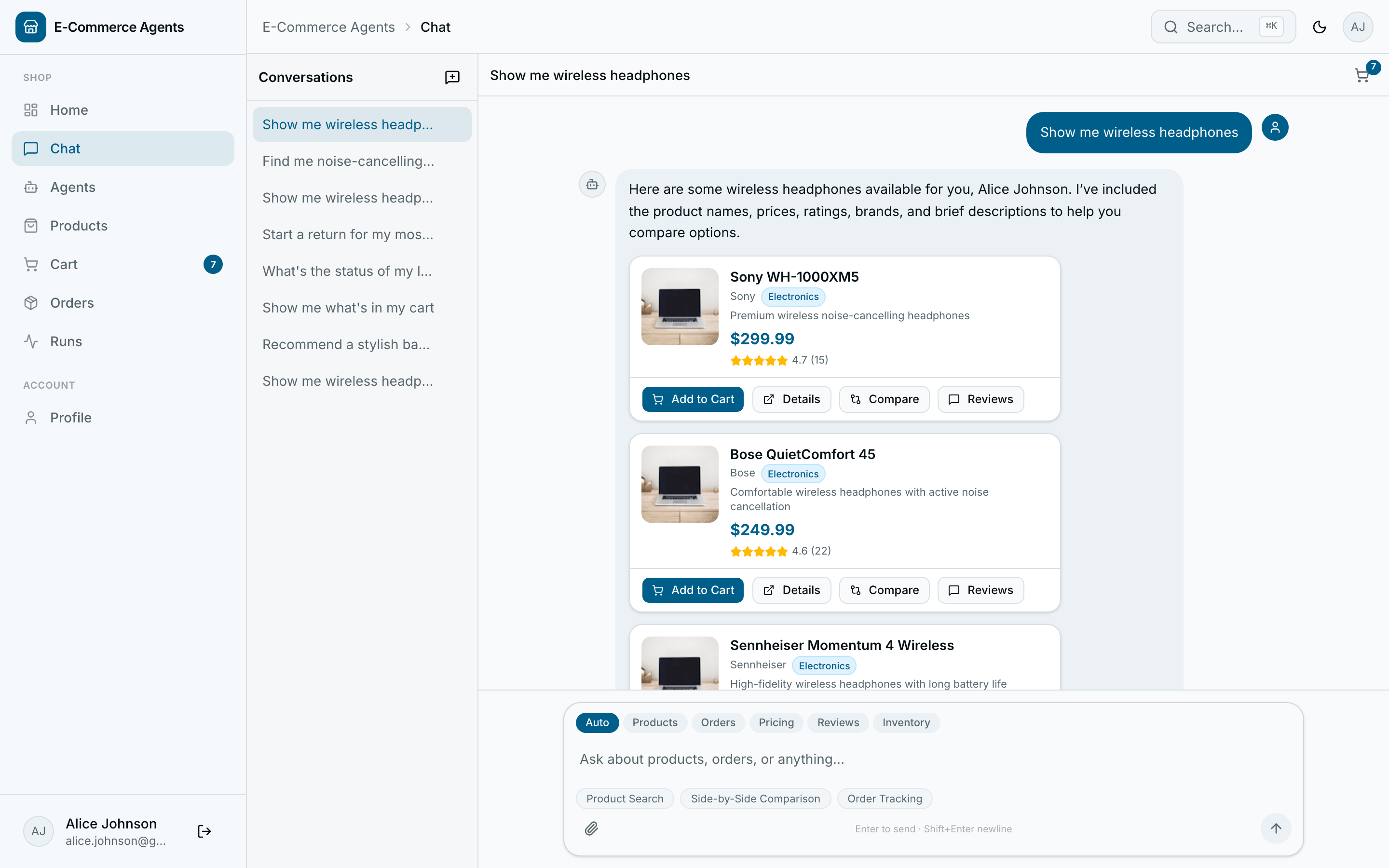Click the E-Commerce Agents store logo
The width and height of the screenshot is (1389, 868).
pos(30,27)
